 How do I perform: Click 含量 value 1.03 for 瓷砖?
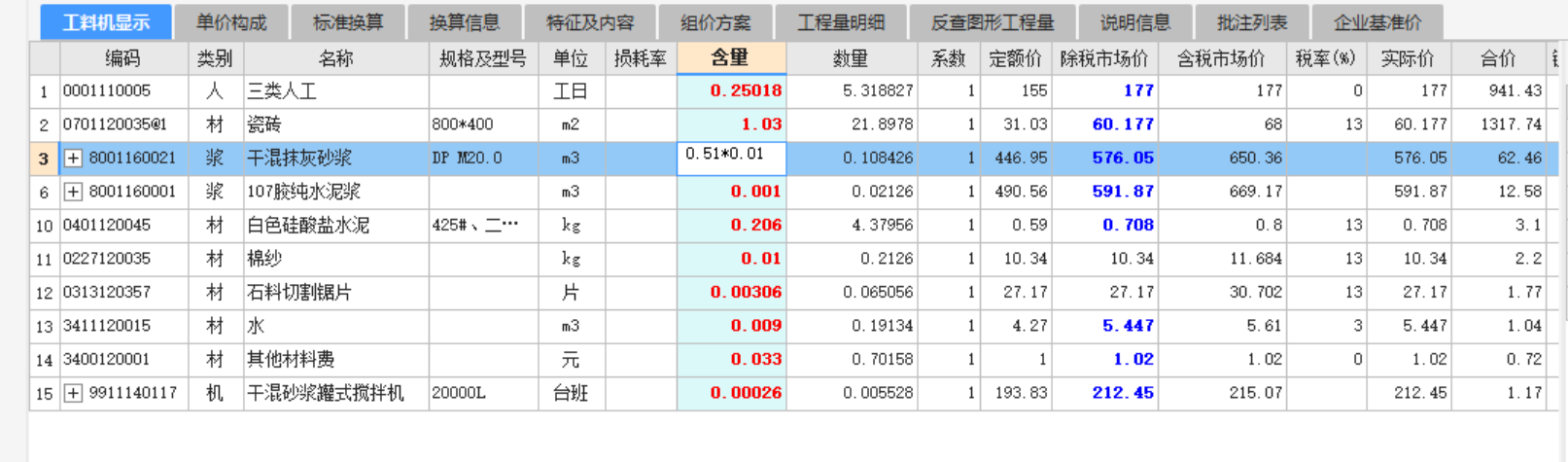tap(731, 124)
